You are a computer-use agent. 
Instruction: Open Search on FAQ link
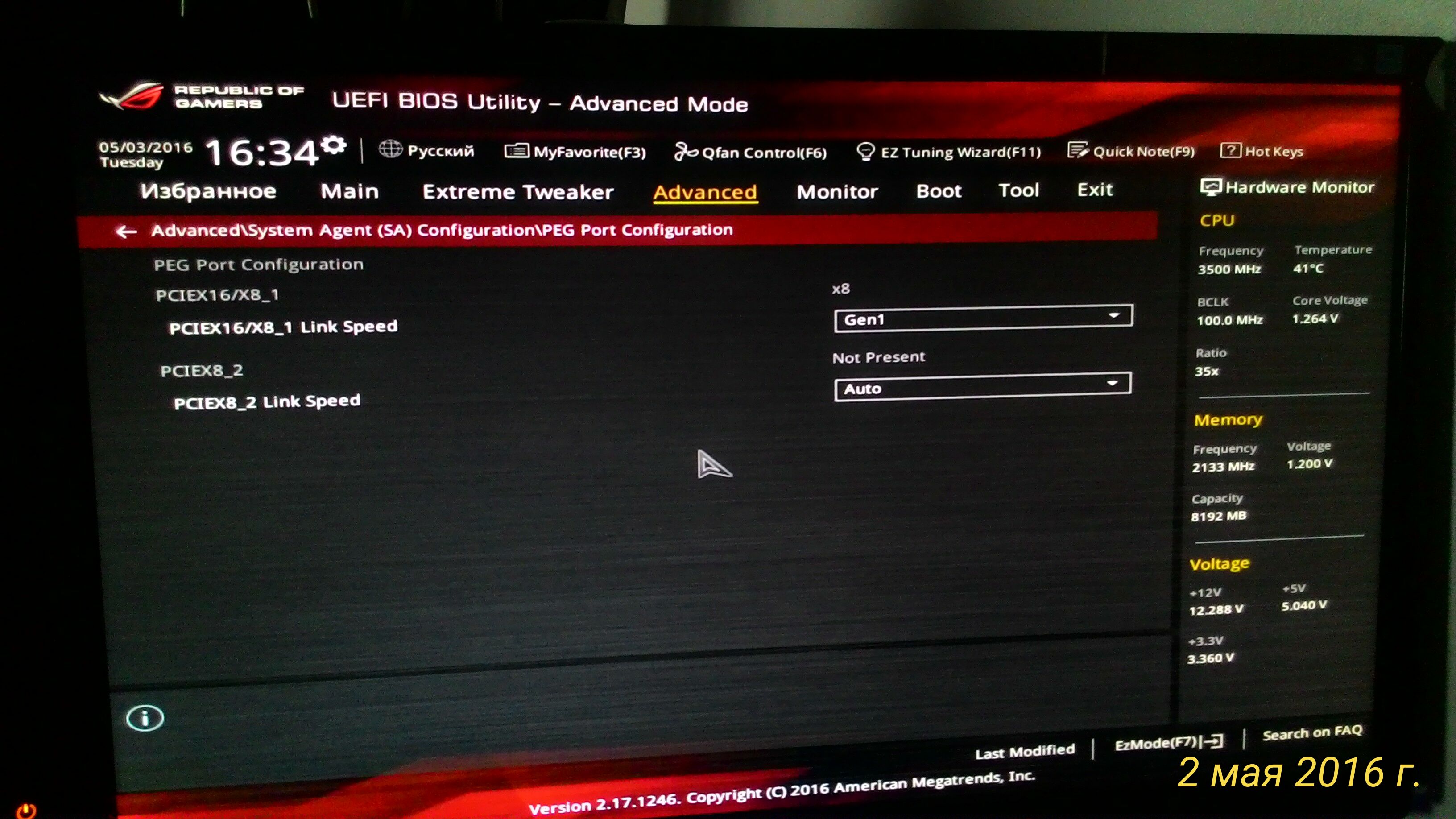coord(1312,733)
